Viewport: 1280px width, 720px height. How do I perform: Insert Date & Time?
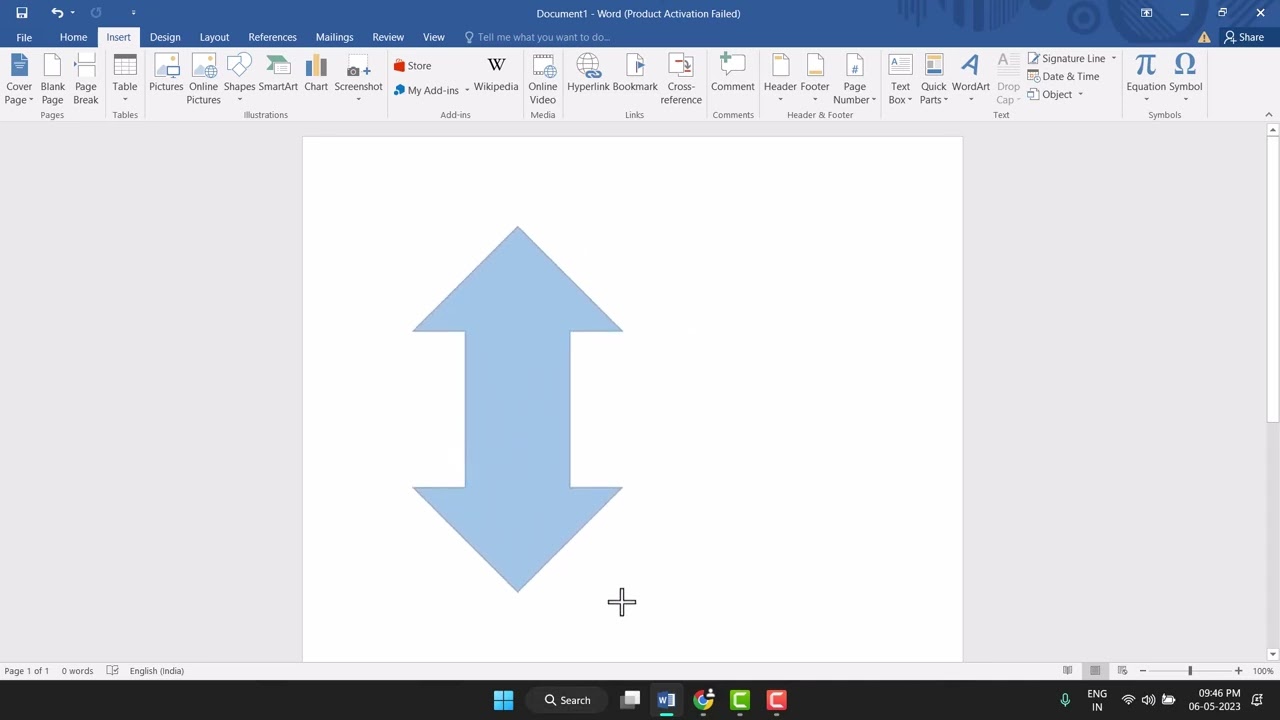(1063, 76)
